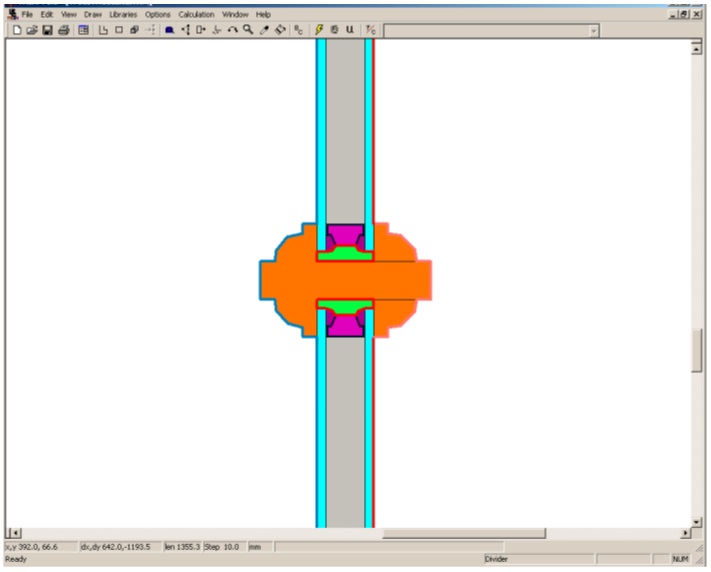Click the Help menu

[263, 15]
